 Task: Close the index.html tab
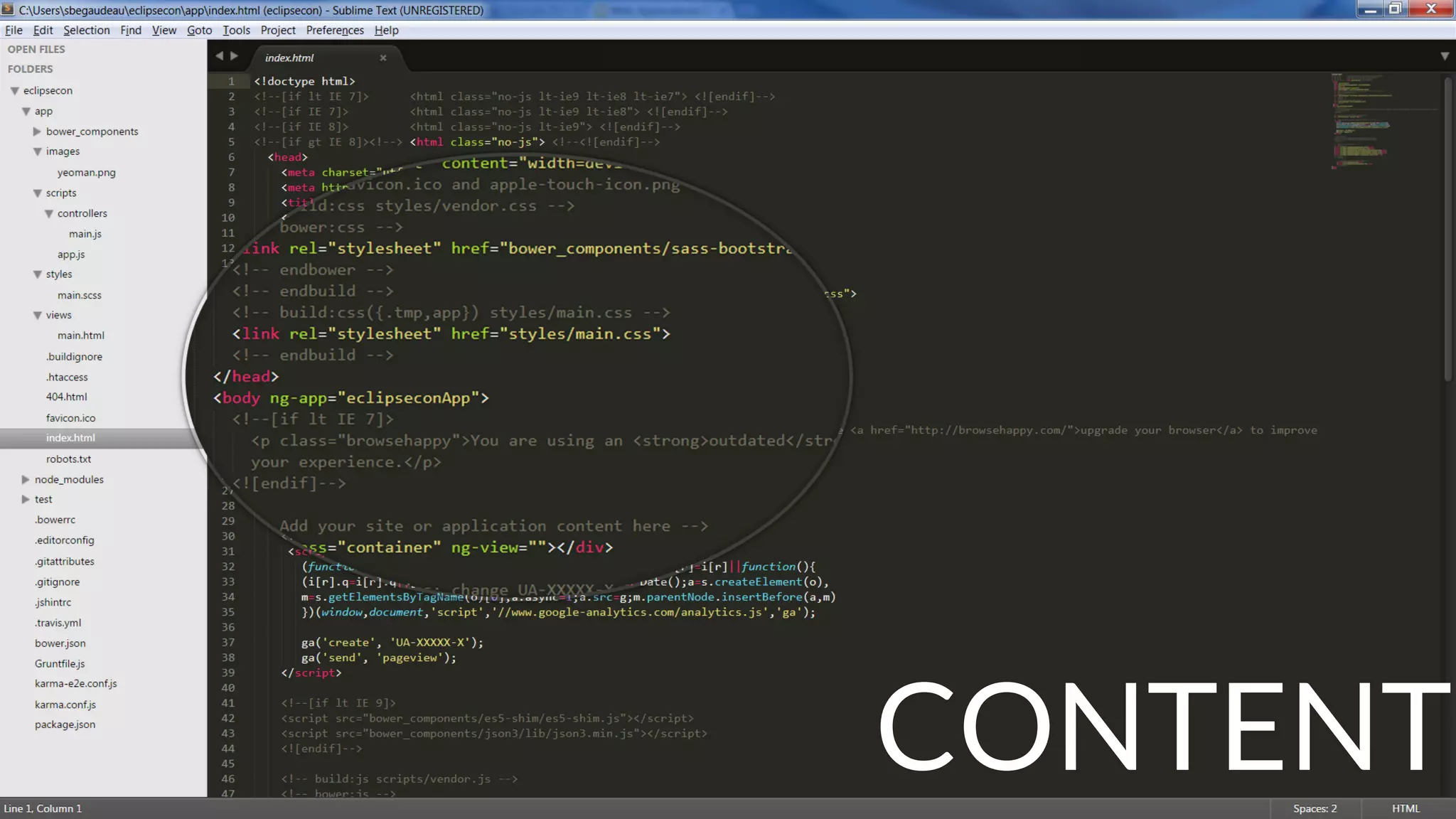[383, 58]
